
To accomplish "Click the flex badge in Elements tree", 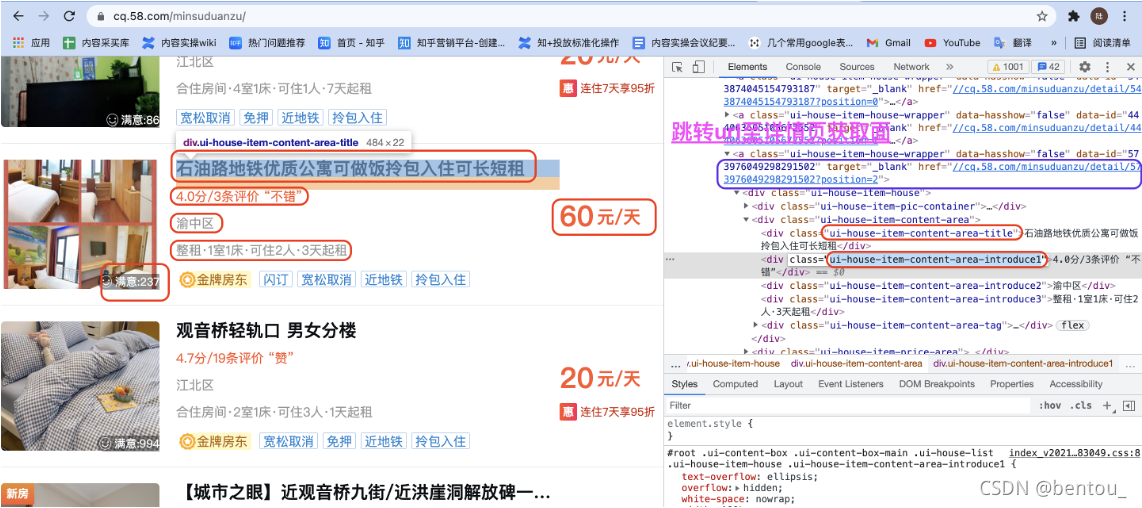I will [x=1073, y=325].
